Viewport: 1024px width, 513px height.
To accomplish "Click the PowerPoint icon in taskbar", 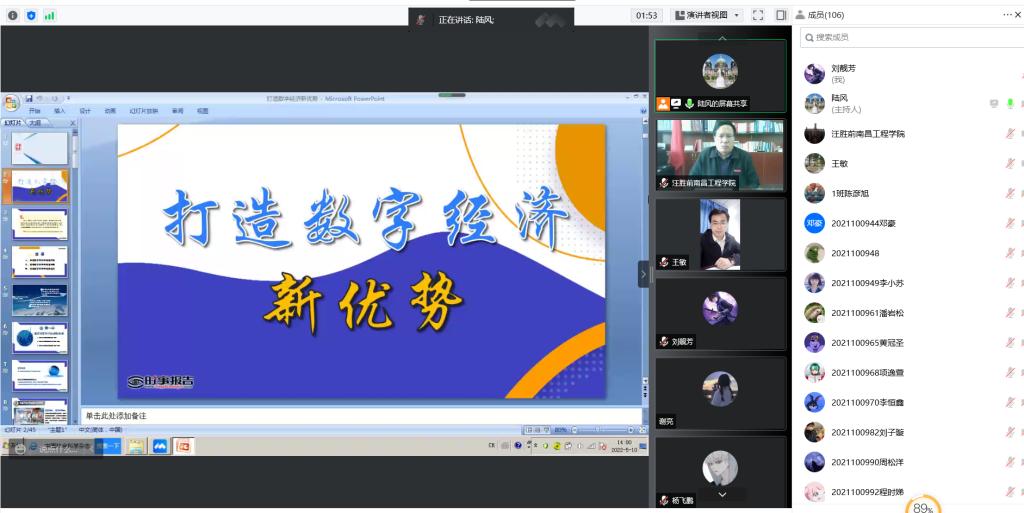I will (x=184, y=446).
